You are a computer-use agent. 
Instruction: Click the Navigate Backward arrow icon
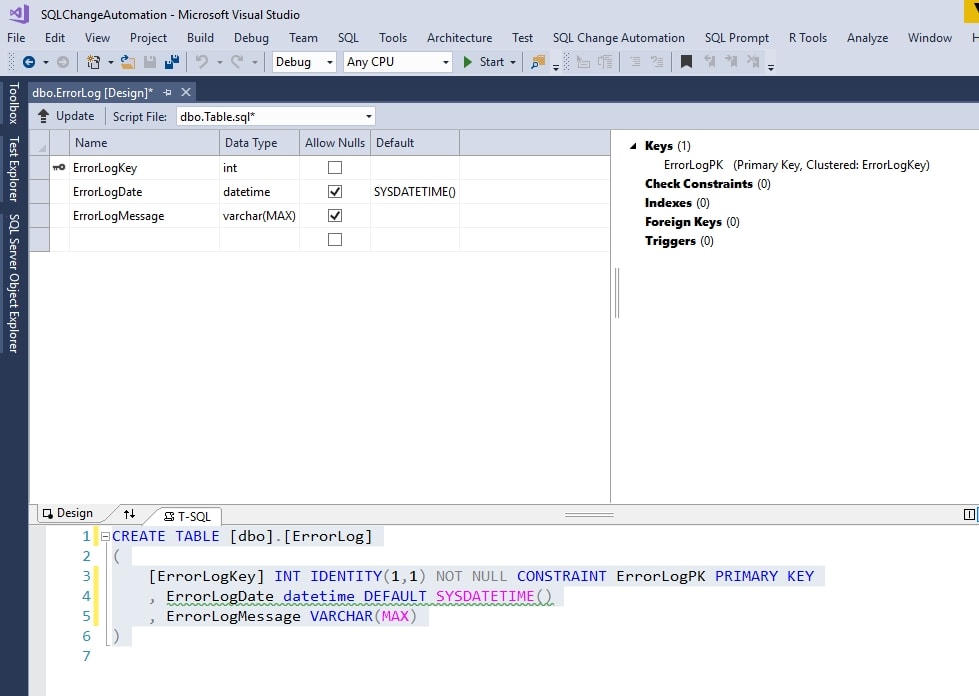tap(29, 62)
